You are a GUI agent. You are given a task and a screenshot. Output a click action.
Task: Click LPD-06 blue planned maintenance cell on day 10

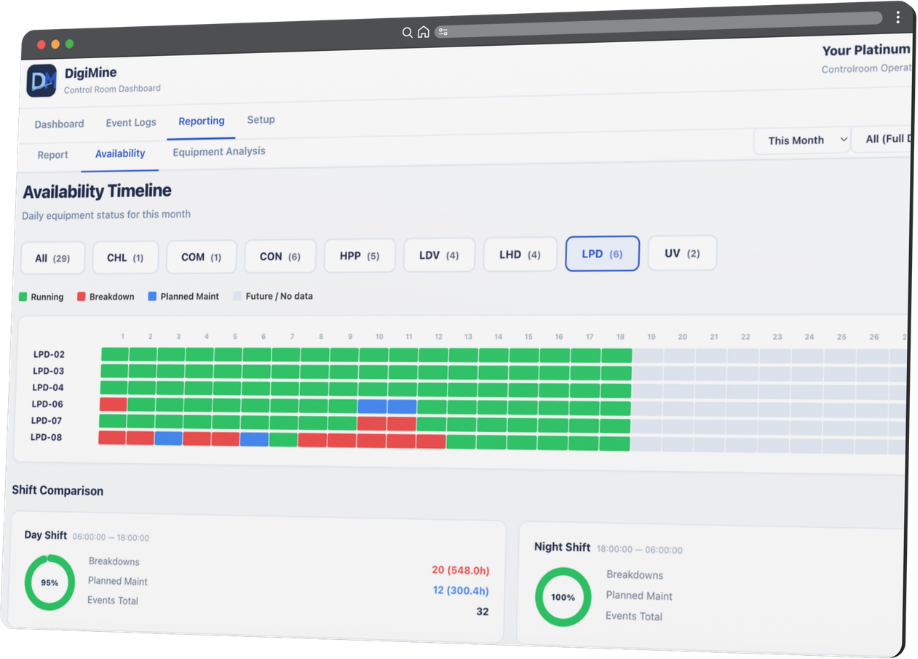[372, 406]
